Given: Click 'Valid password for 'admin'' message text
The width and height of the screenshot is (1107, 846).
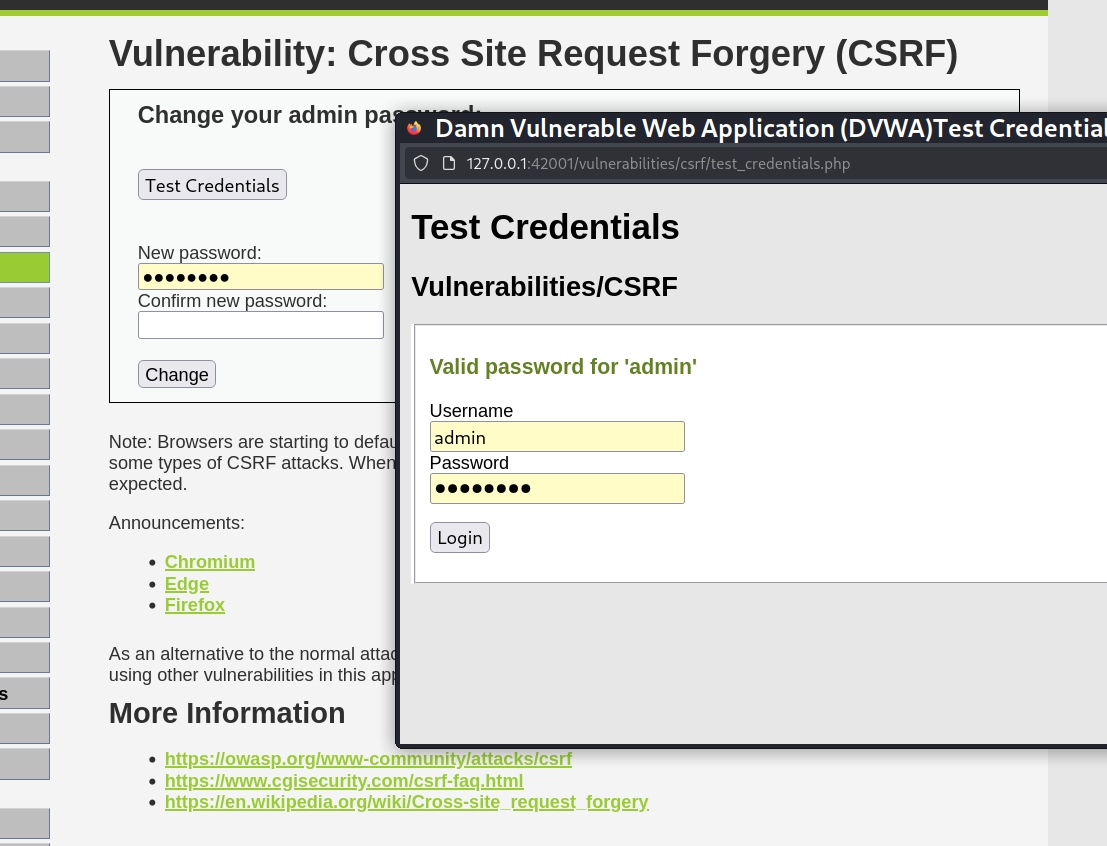Looking at the screenshot, I should click(x=563, y=367).
